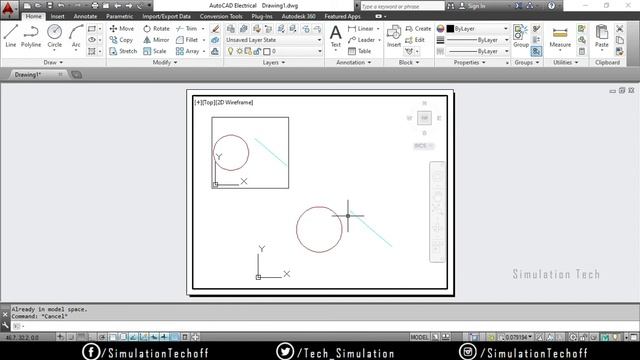Expand the Properties panel
This screenshot has width=640, height=360.
pos(469,62)
